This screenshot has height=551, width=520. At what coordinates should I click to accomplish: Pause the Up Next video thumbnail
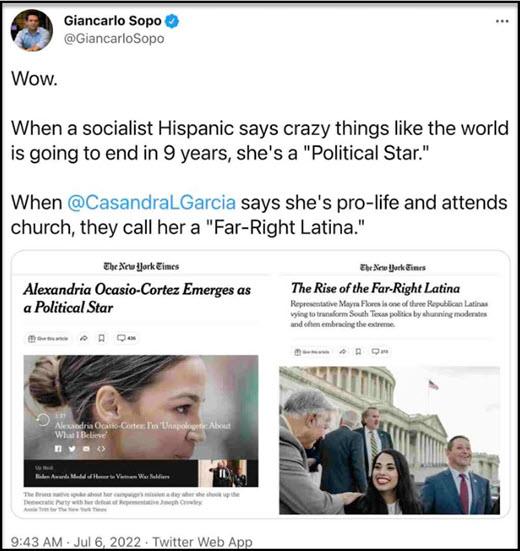(222, 473)
